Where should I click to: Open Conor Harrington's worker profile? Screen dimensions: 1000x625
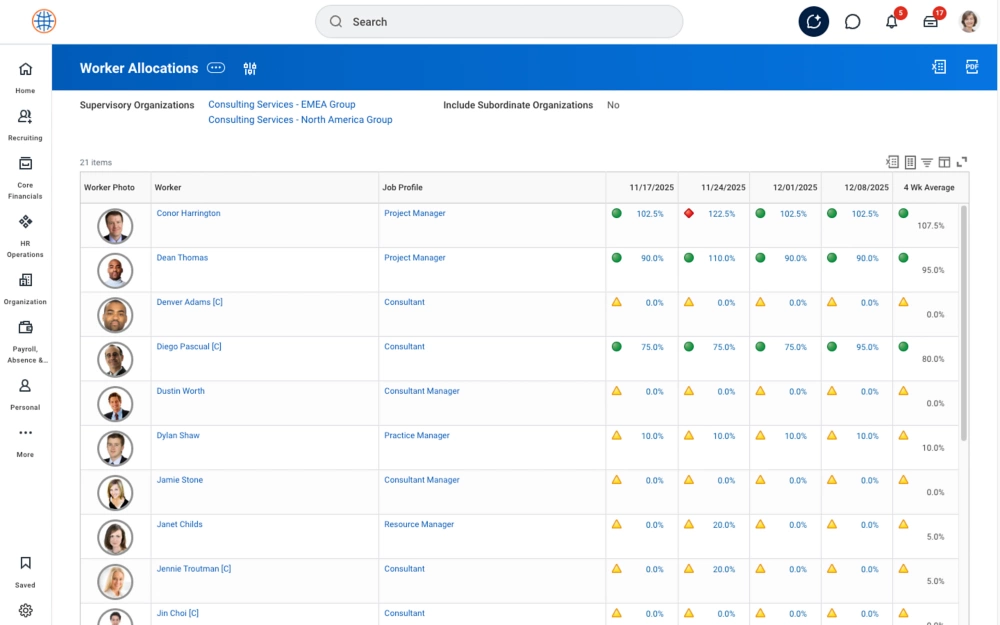tap(188, 213)
